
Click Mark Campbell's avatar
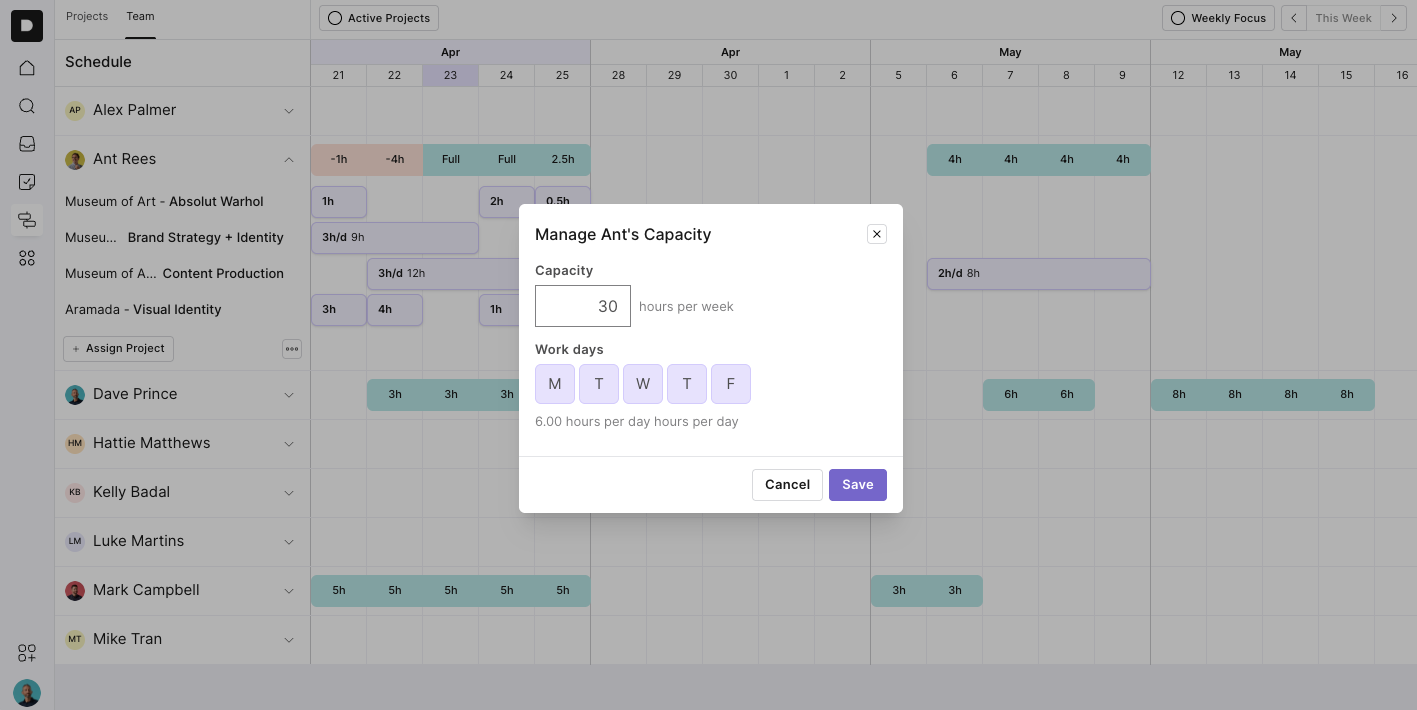pyautogui.click(x=75, y=590)
